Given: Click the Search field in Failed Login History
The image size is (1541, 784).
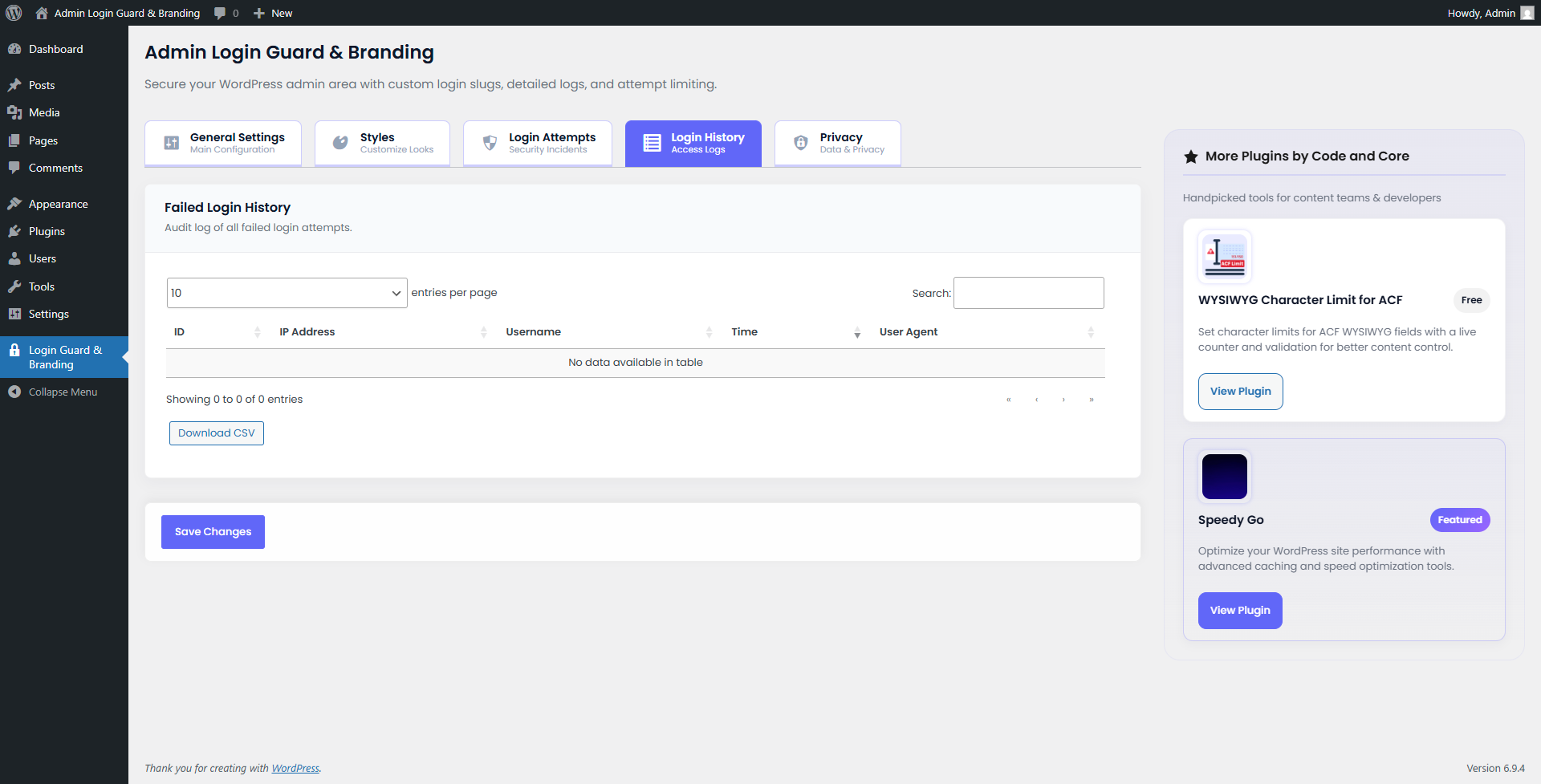Looking at the screenshot, I should (1028, 292).
